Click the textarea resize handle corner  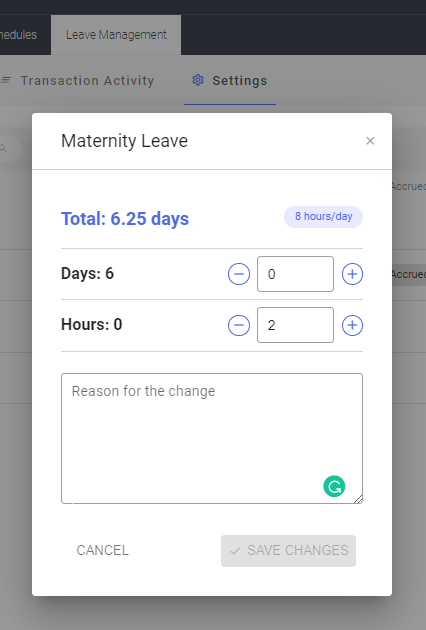coord(358,499)
